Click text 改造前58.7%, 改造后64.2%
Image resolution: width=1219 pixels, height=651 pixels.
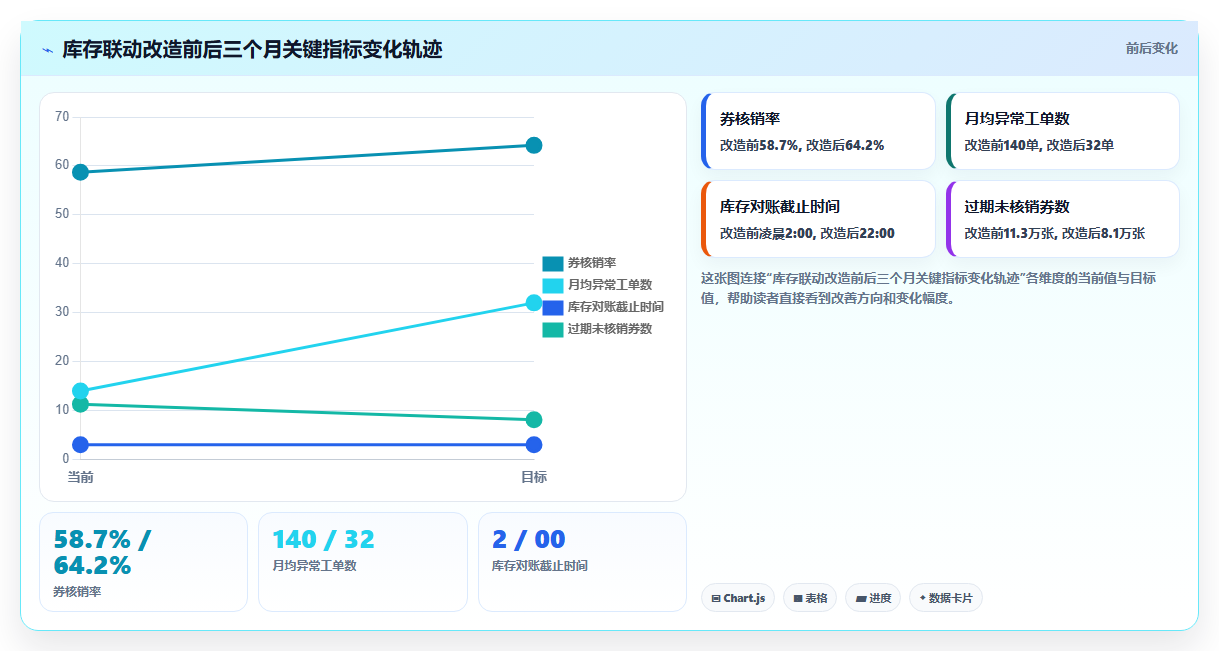tap(802, 145)
